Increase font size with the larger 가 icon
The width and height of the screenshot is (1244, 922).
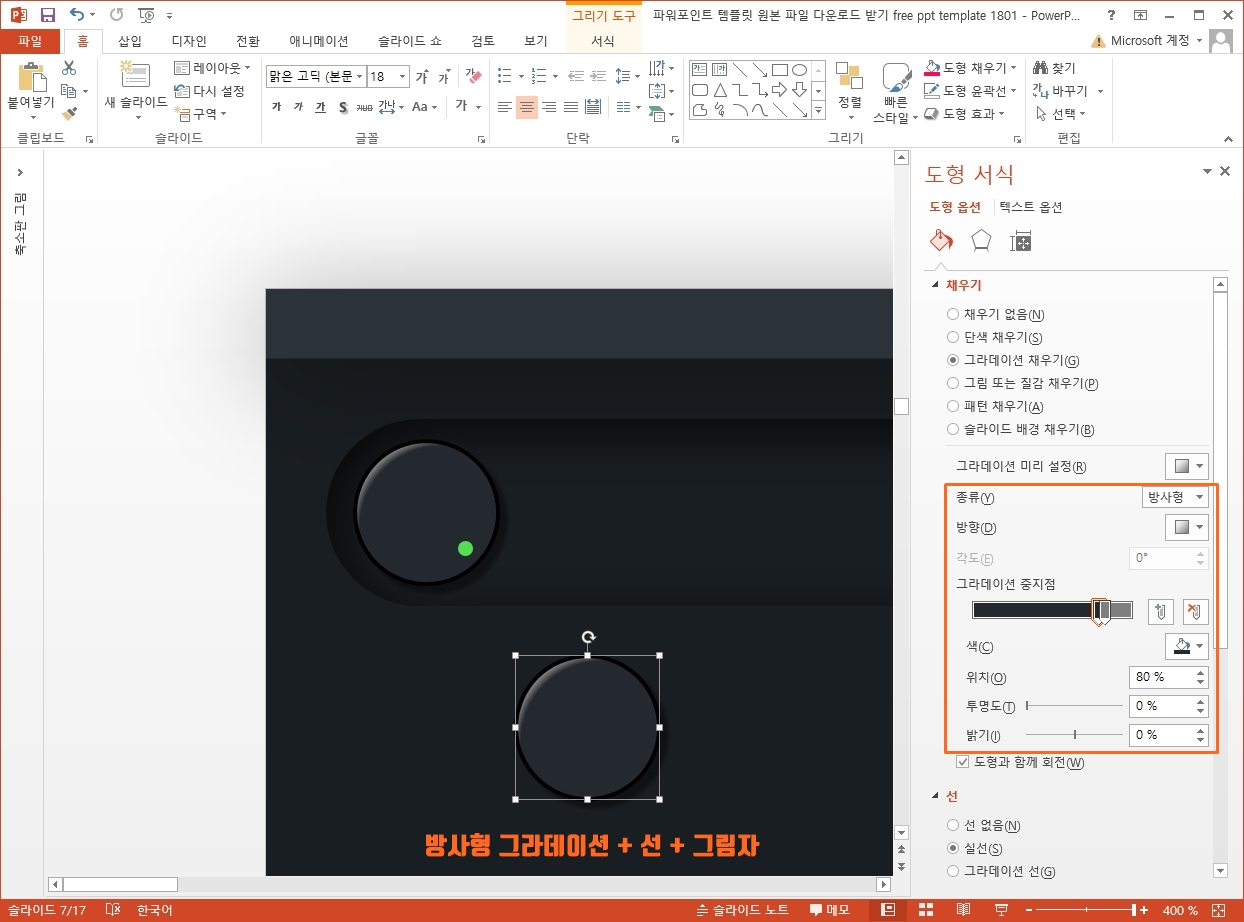coord(422,77)
